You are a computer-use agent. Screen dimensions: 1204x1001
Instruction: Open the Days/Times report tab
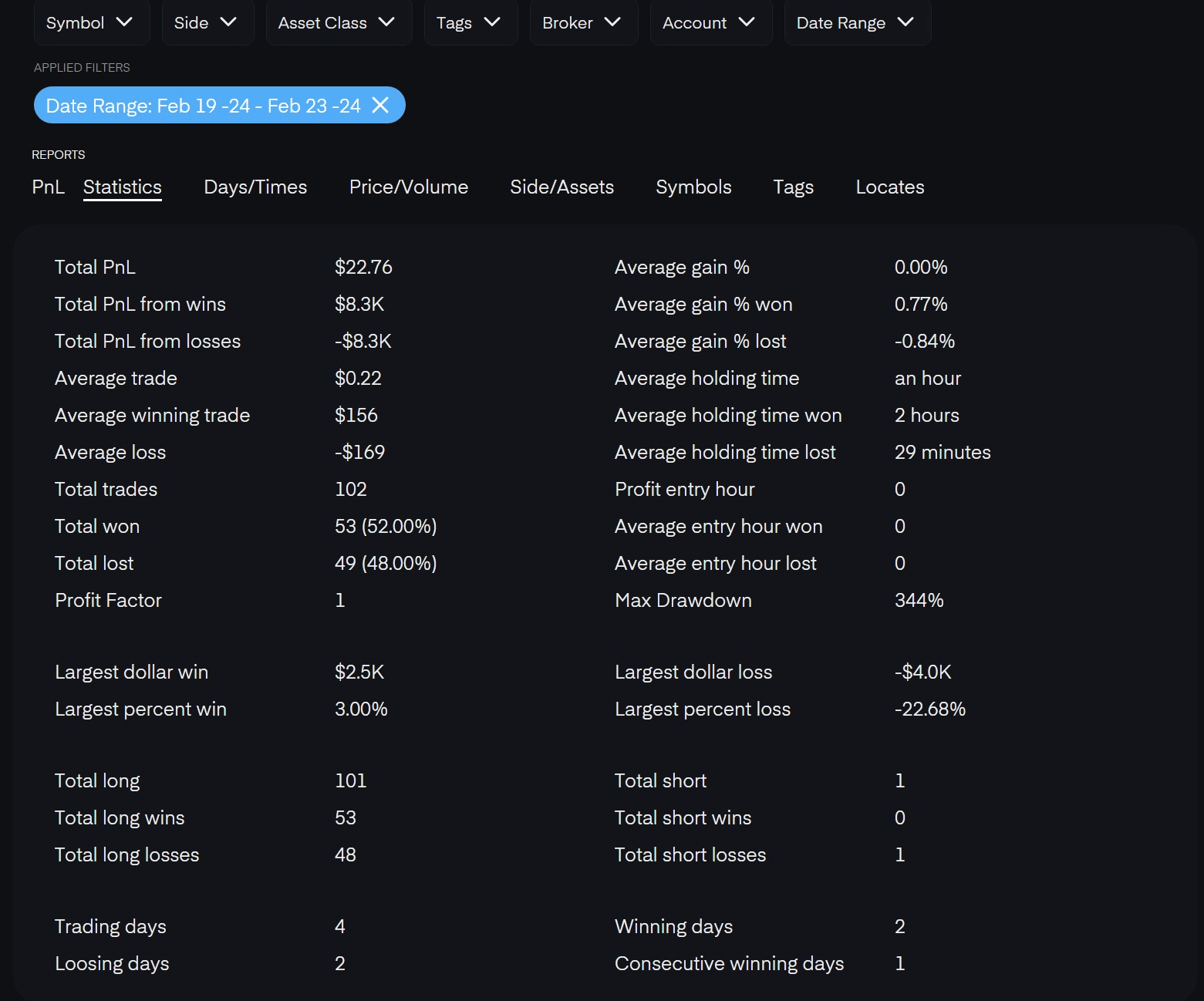pyautogui.click(x=255, y=187)
